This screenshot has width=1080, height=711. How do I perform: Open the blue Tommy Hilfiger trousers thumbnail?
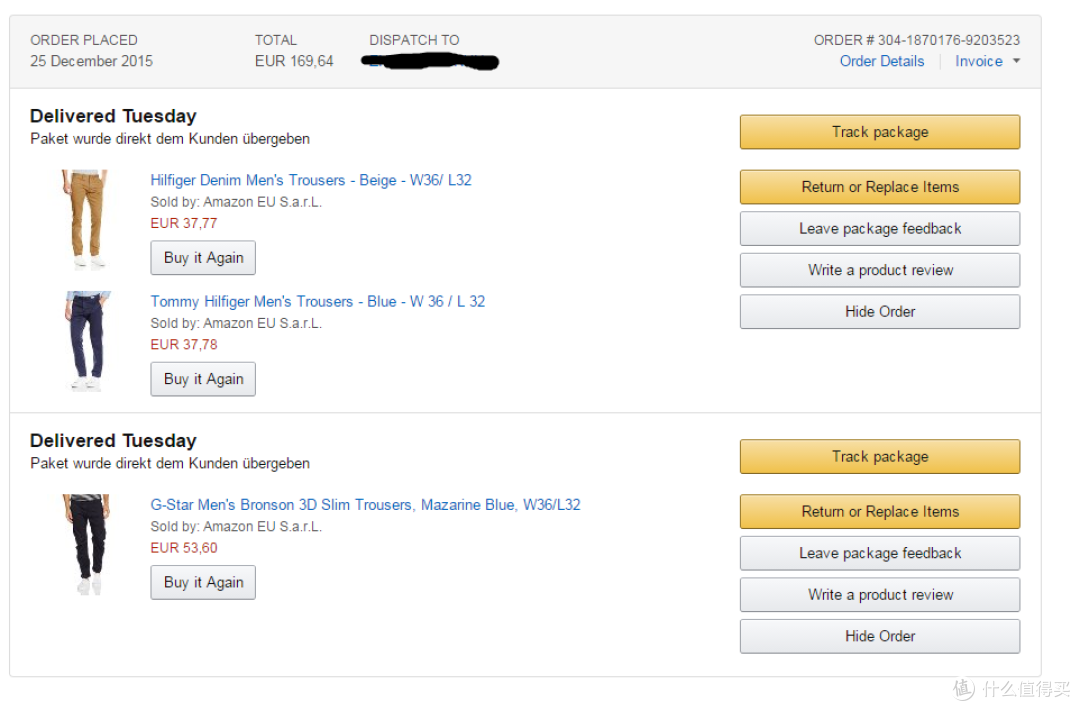pos(87,341)
